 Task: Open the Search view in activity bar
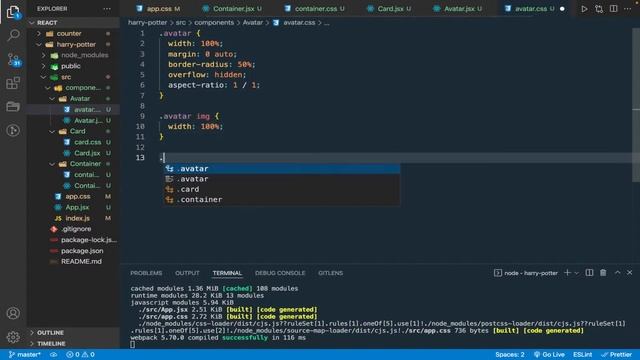(x=13, y=36)
